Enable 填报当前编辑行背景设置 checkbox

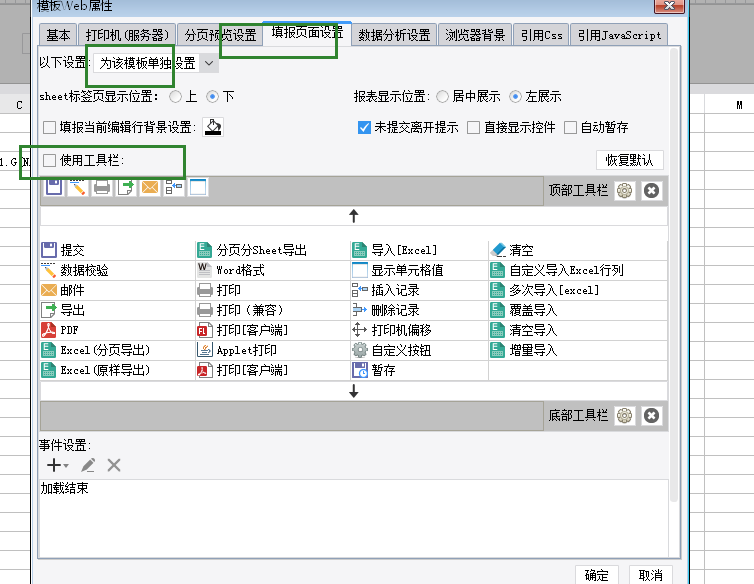[50, 127]
